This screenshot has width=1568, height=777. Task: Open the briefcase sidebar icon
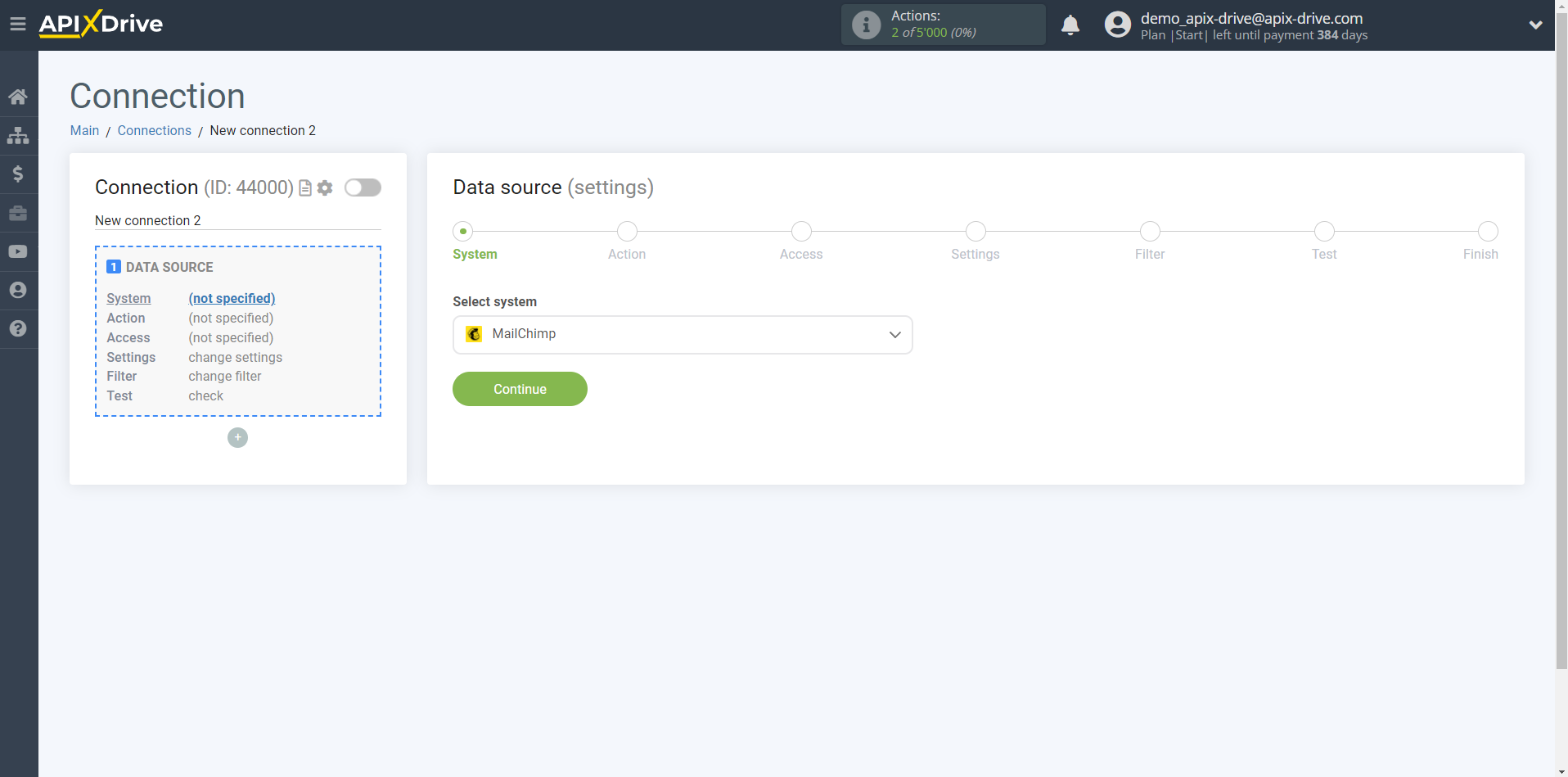tap(18, 213)
